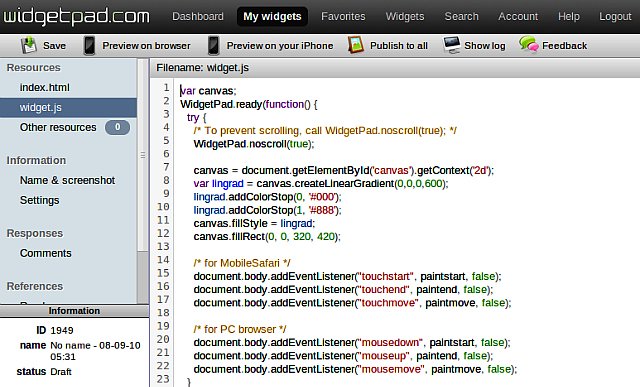Viewport: 640px width, 387px height.
Task: Click the "touchmove" event listener line
Action: click(352, 302)
